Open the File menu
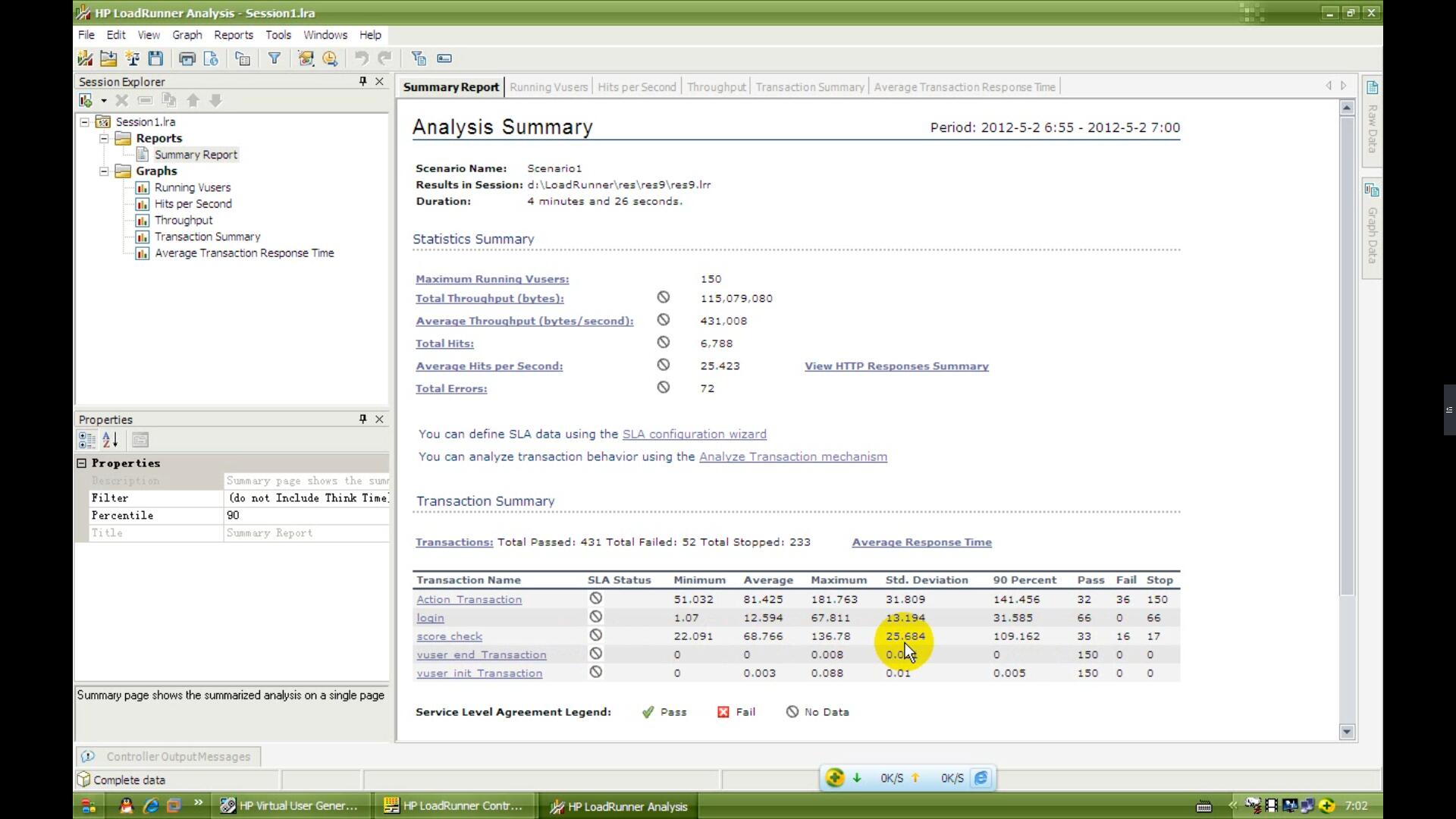Image resolution: width=1456 pixels, height=819 pixels. 86,35
